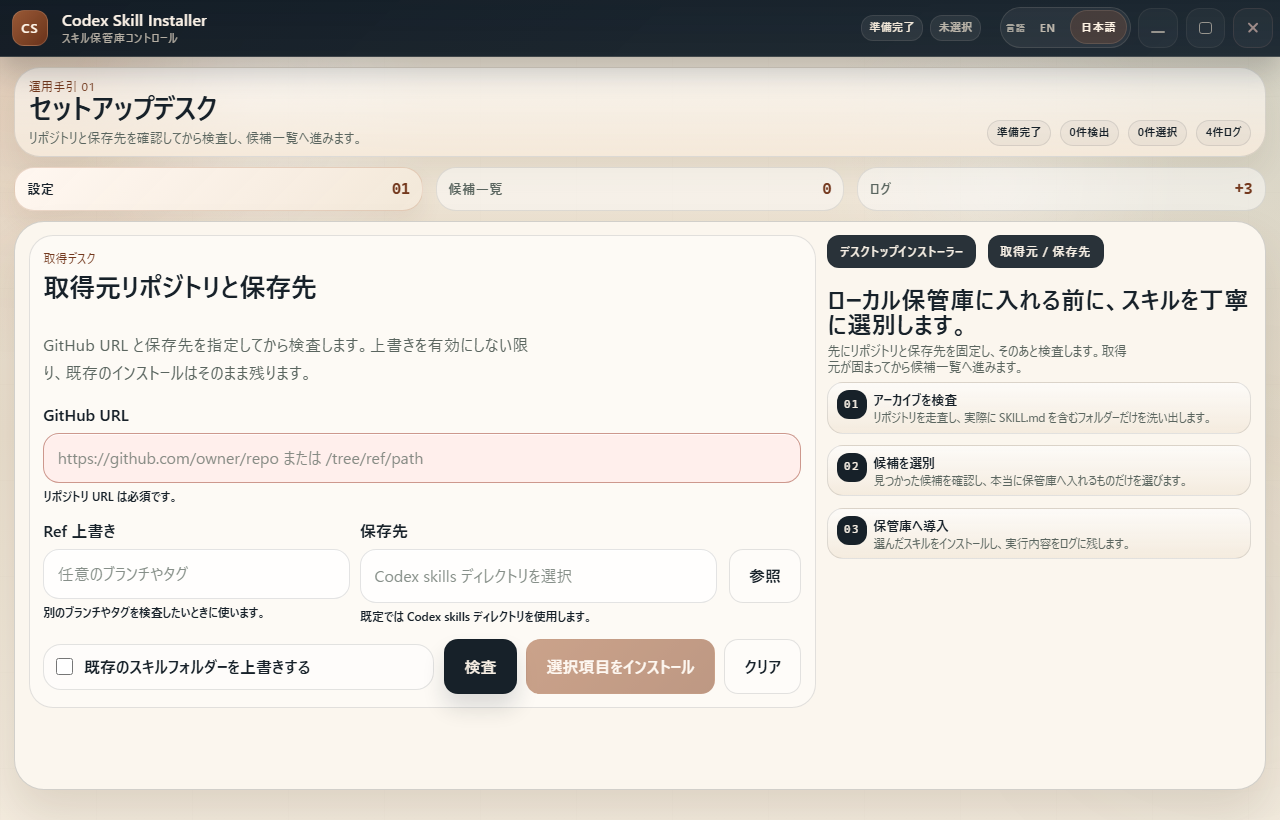Click the 保存先 directory input field
1280x820 pixels.
point(538,576)
